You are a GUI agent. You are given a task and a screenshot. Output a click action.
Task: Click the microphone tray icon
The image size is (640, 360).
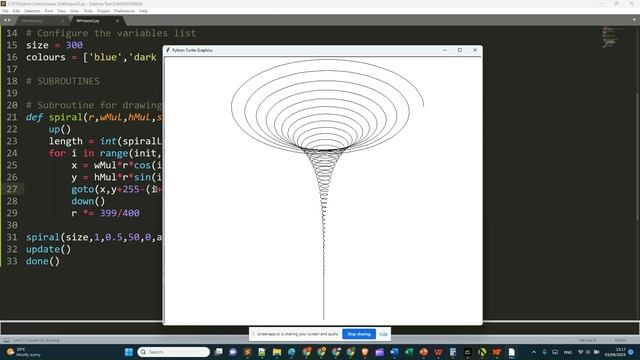click(x=544, y=352)
